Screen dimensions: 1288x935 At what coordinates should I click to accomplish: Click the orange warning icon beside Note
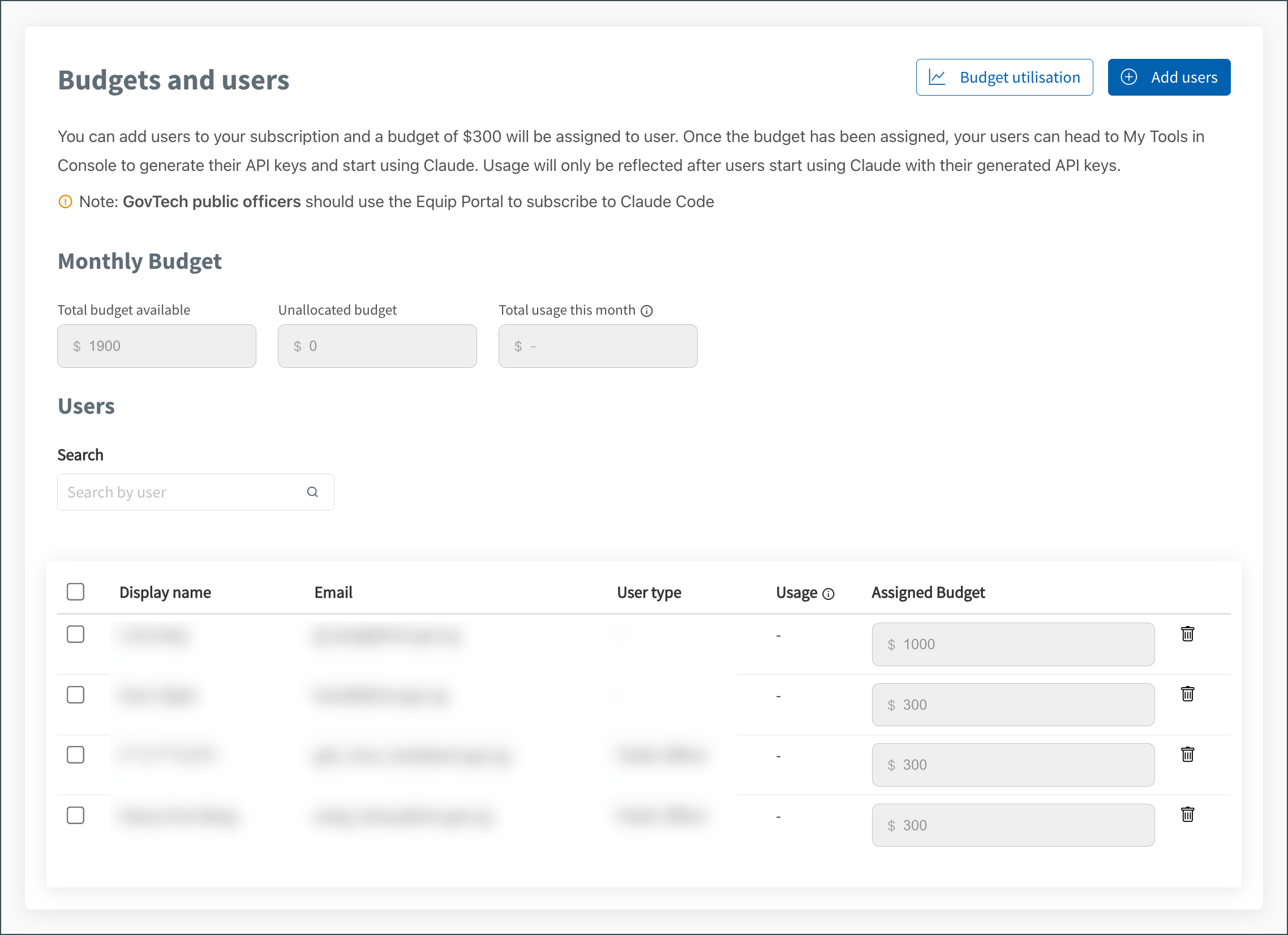pyautogui.click(x=65, y=201)
